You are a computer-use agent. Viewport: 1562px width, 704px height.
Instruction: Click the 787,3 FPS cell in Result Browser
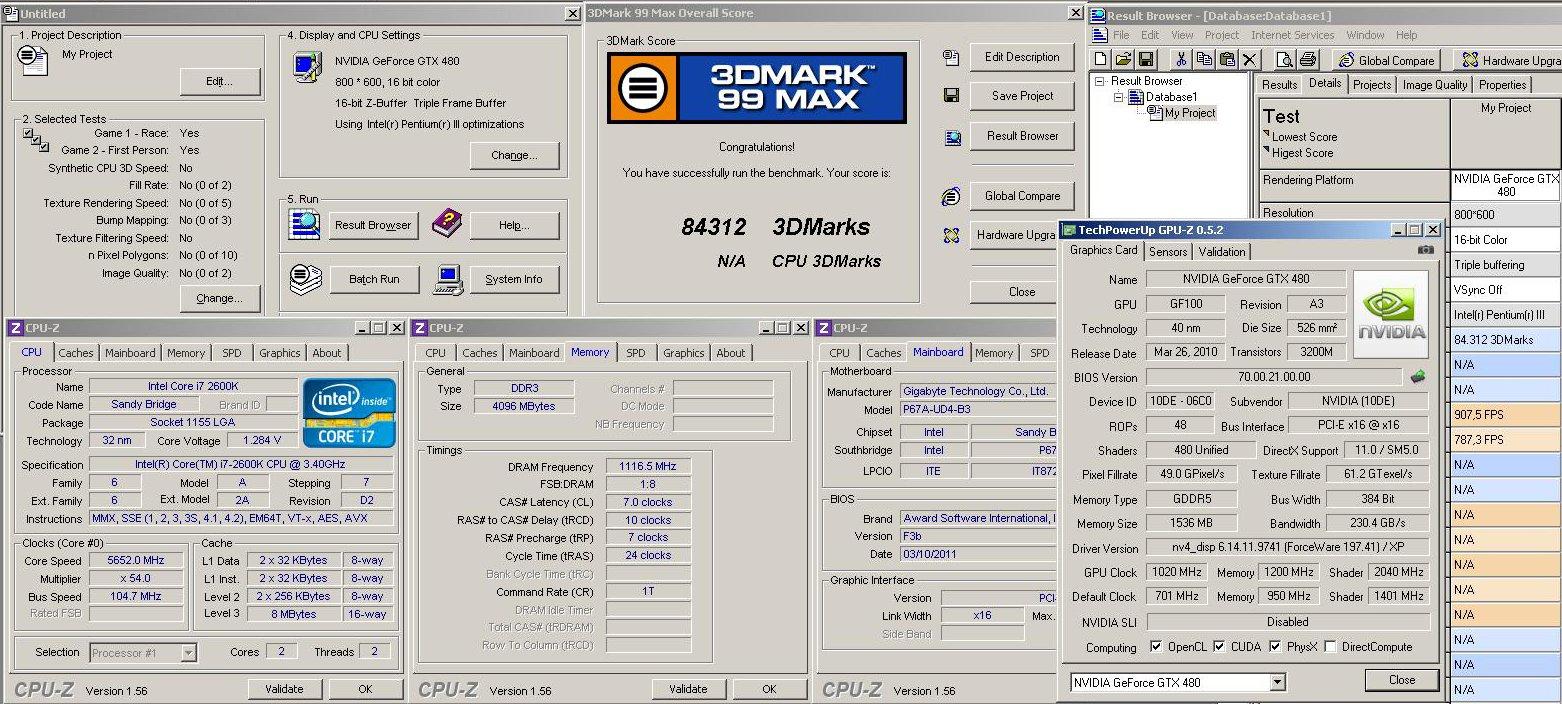[x=1506, y=439]
